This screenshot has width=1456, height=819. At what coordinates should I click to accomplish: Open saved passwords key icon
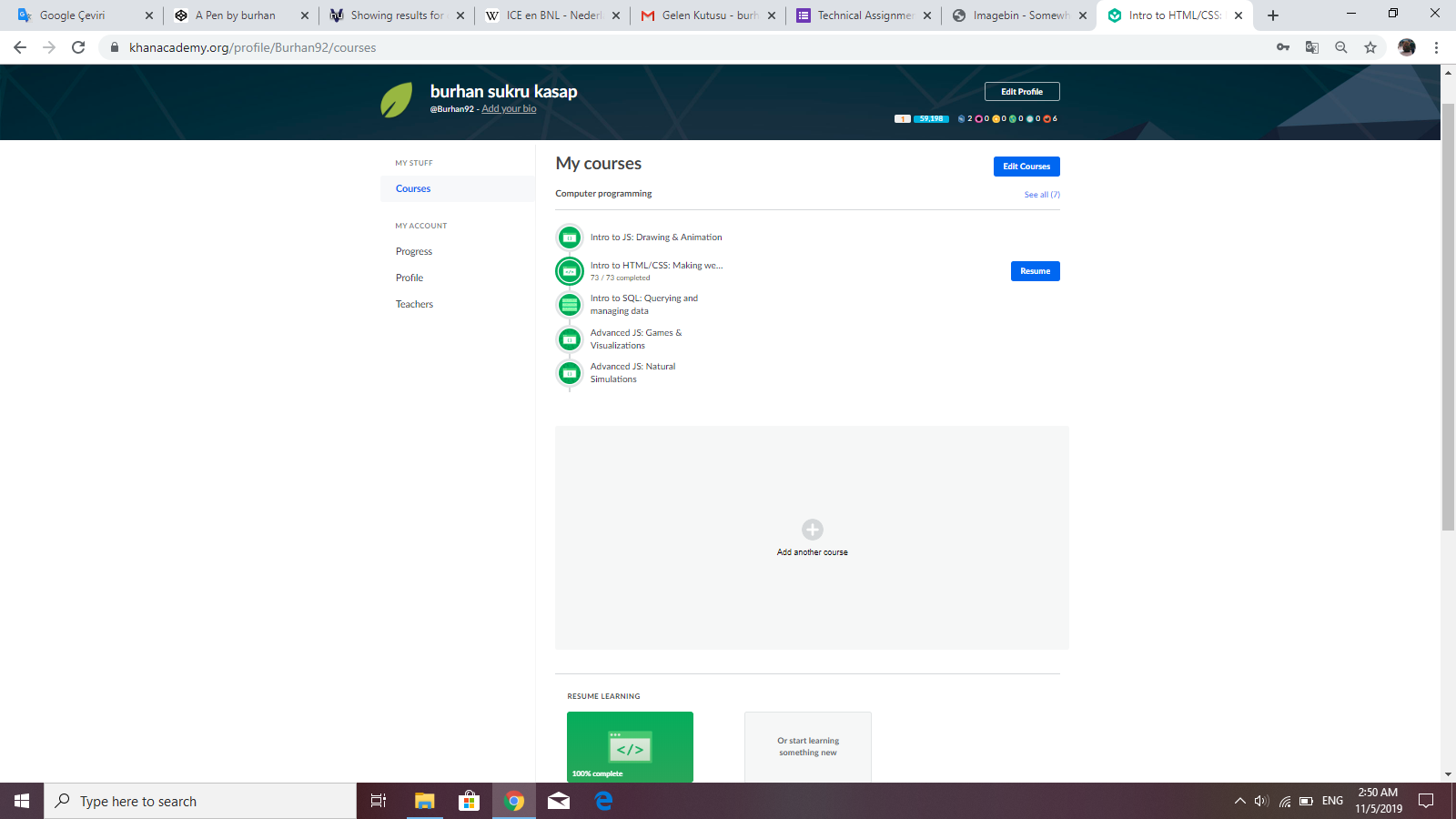coord(1283,47)
